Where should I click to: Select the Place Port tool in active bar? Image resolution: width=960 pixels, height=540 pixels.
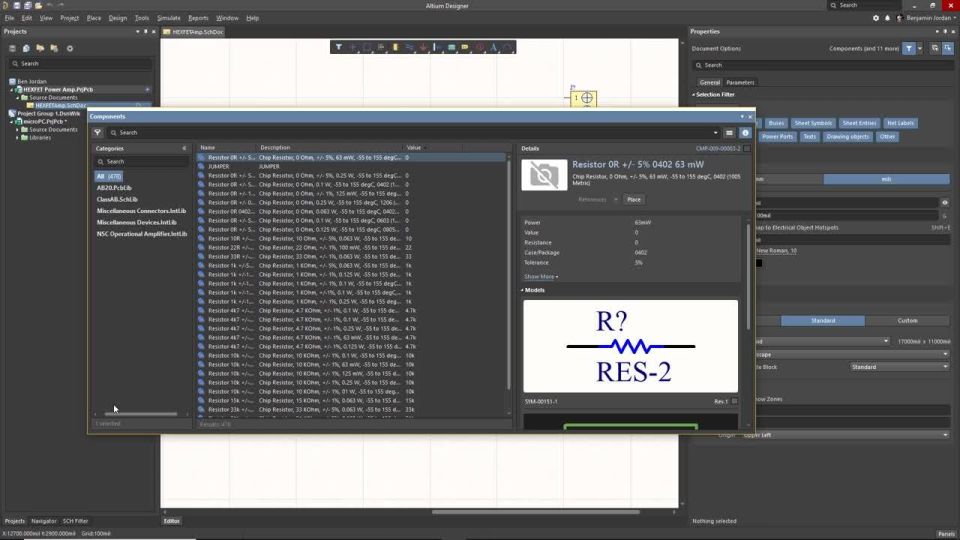(x=465, y=47)
